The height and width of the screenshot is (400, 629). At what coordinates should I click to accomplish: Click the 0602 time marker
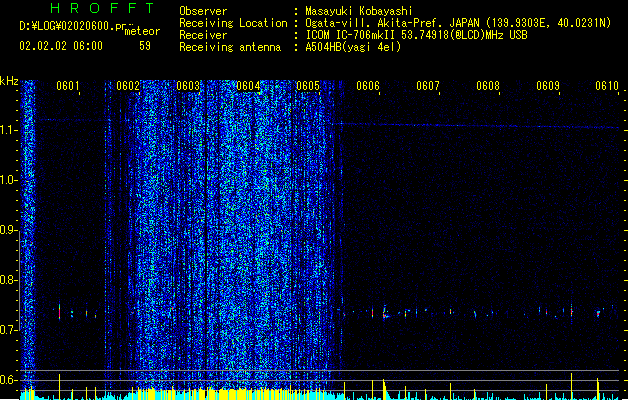[x=128, y=86]
